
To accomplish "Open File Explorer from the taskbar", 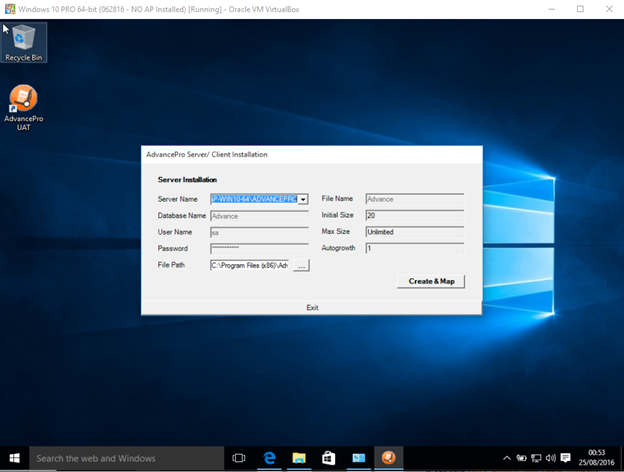I will (x=298, y=458).
